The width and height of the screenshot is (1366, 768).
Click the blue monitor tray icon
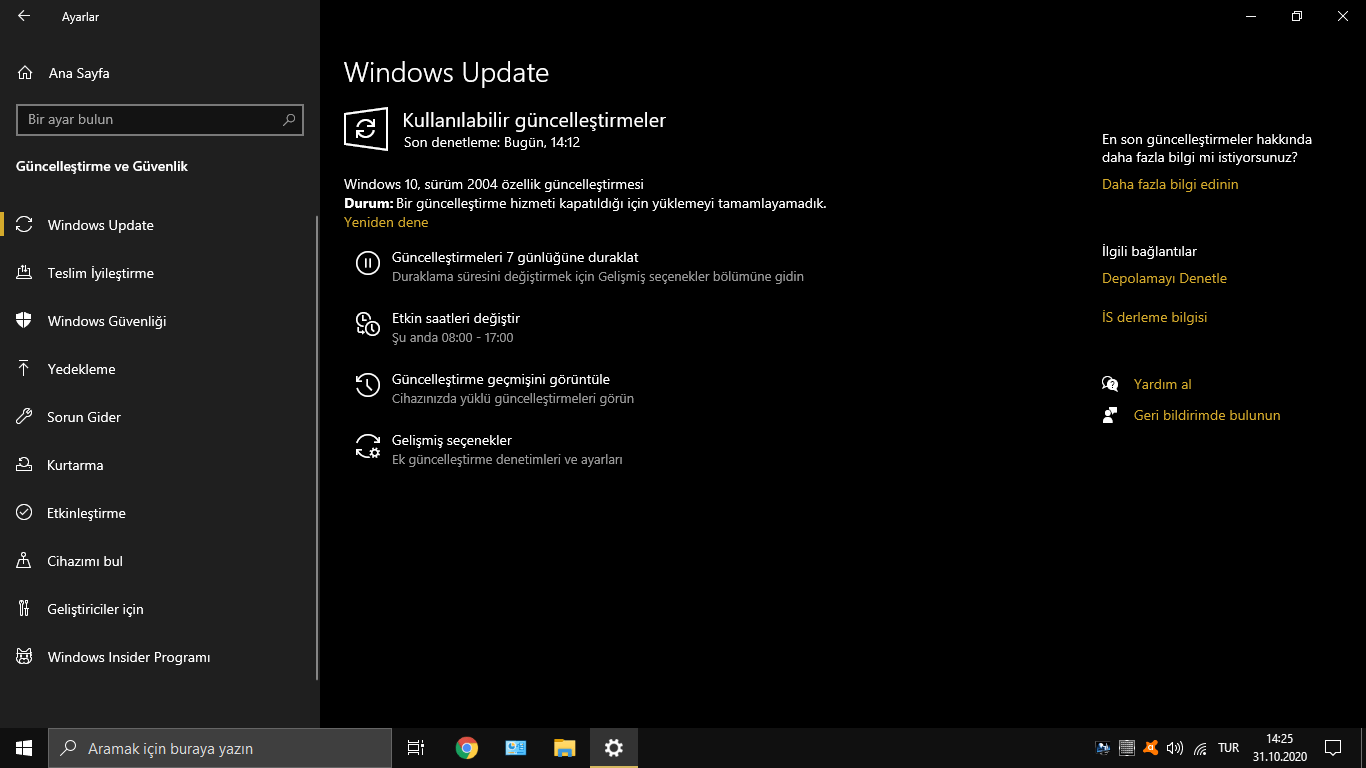1103,748
